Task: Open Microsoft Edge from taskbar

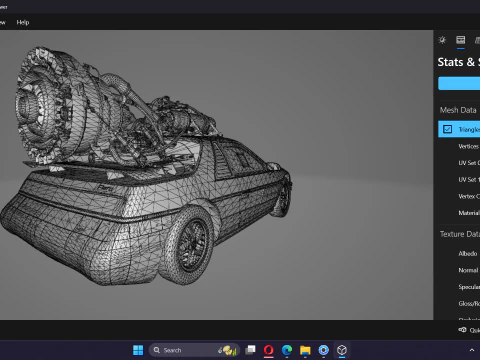Action: [287, 350]
